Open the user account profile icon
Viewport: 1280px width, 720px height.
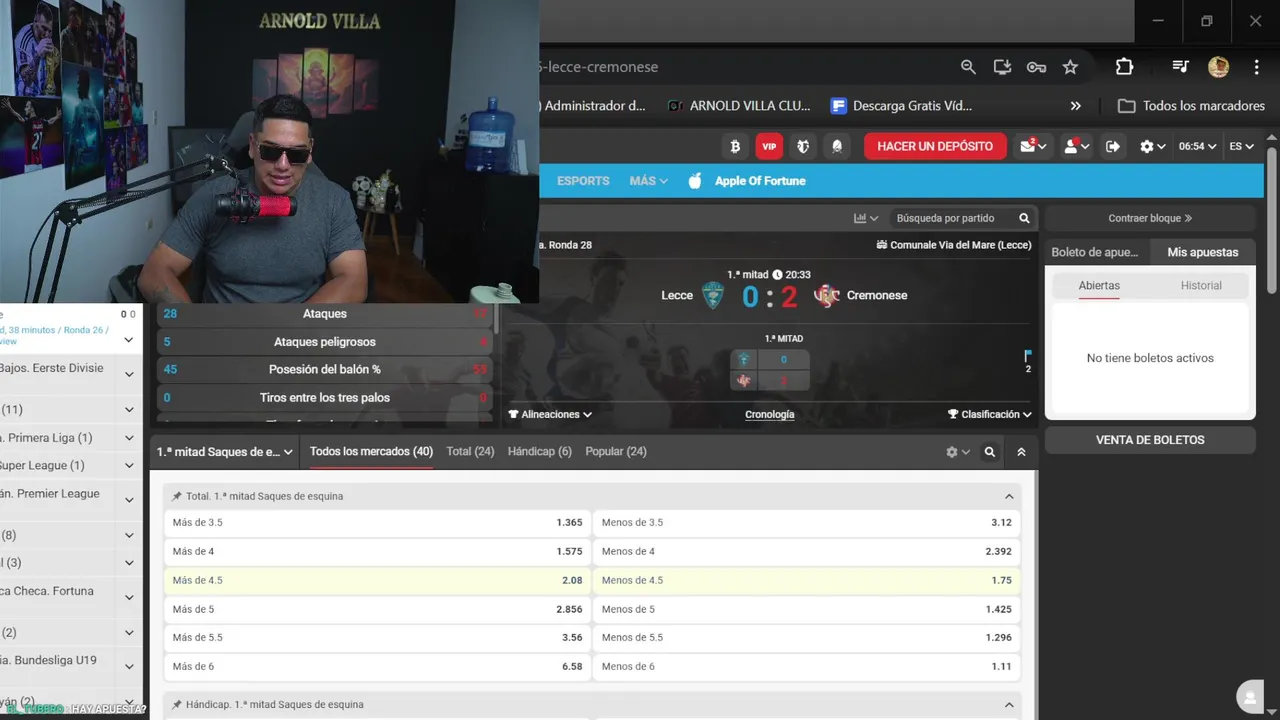(1076, 146)
